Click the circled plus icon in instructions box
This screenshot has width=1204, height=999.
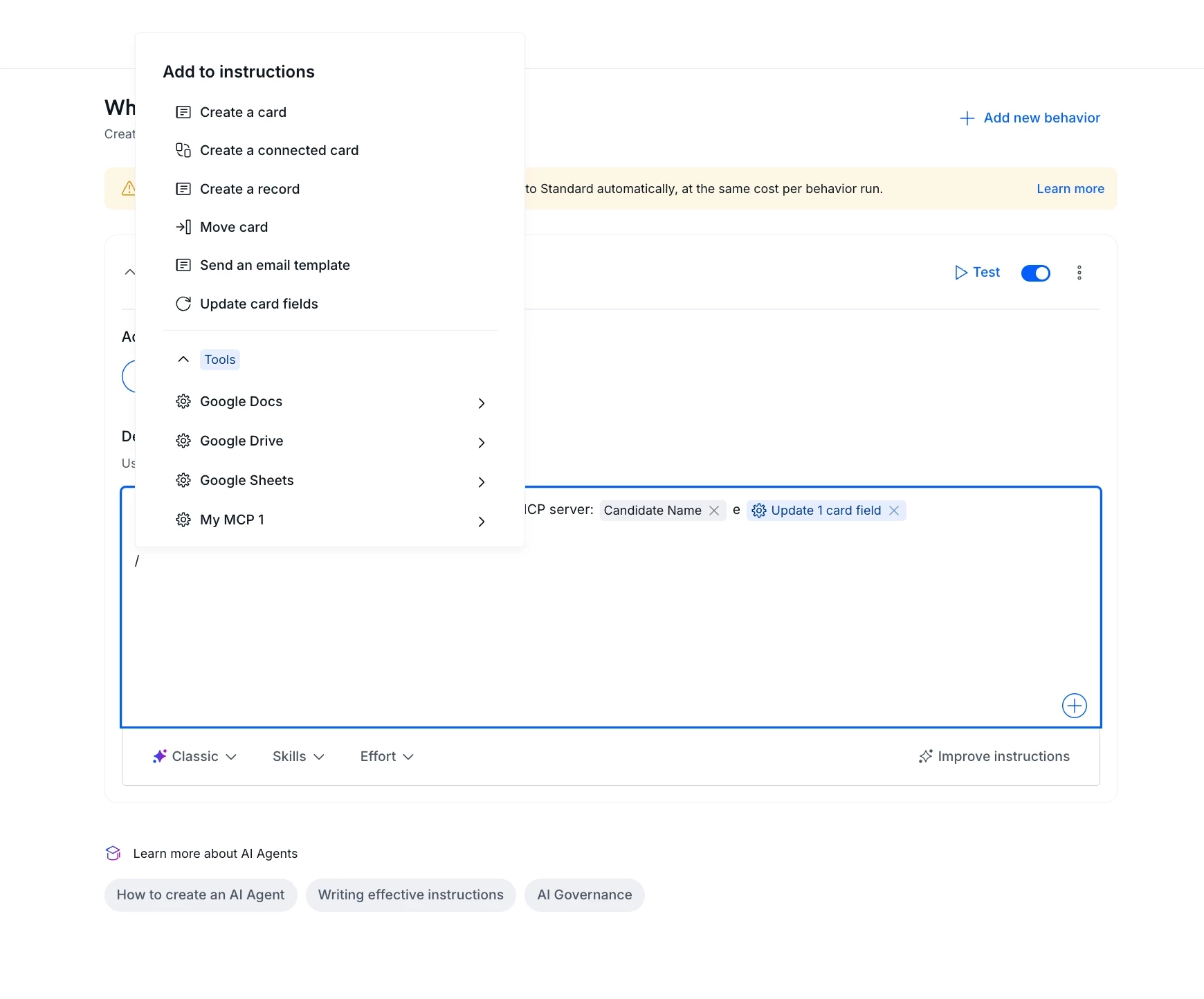[1074, 706]
